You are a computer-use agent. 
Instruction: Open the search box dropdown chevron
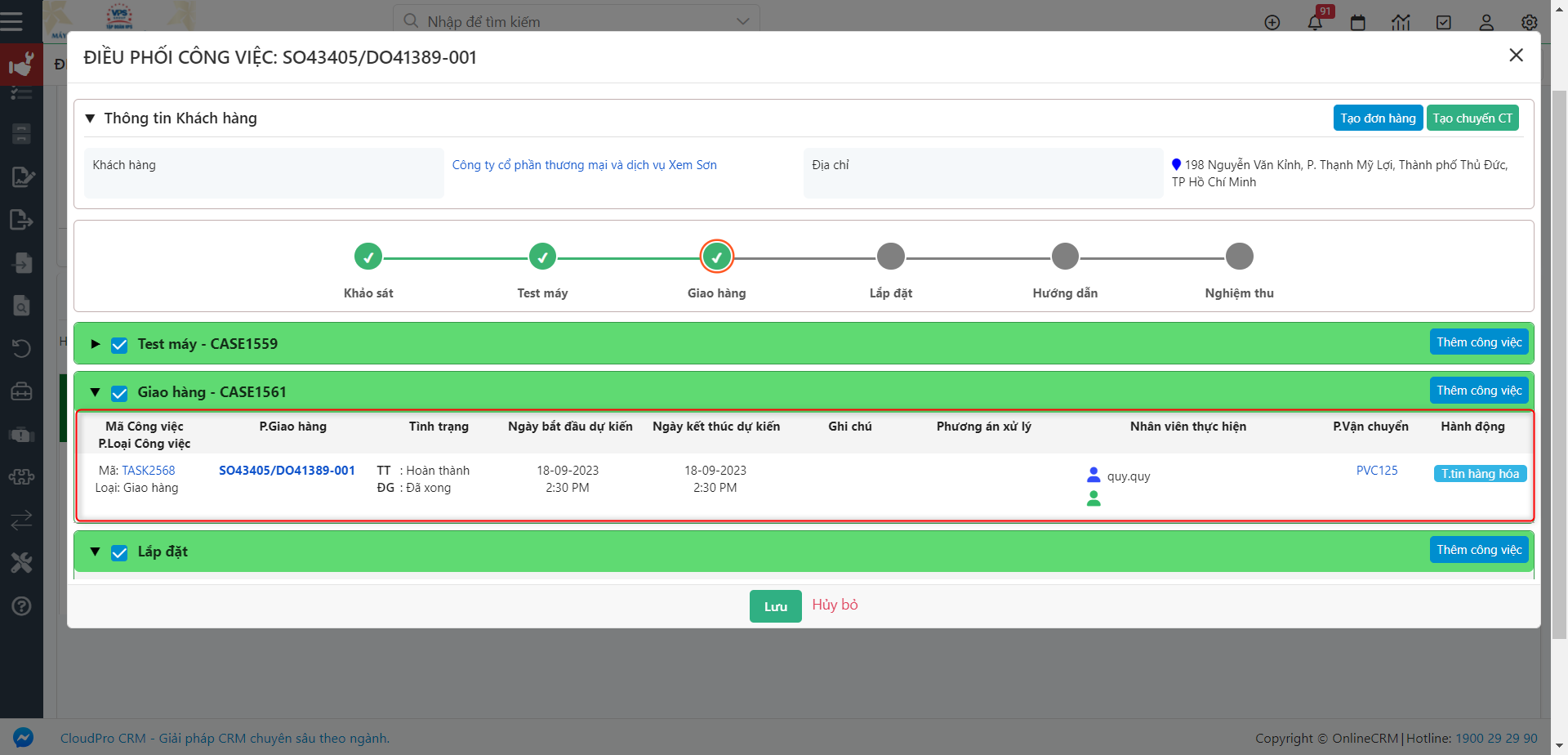pos(742,21)
